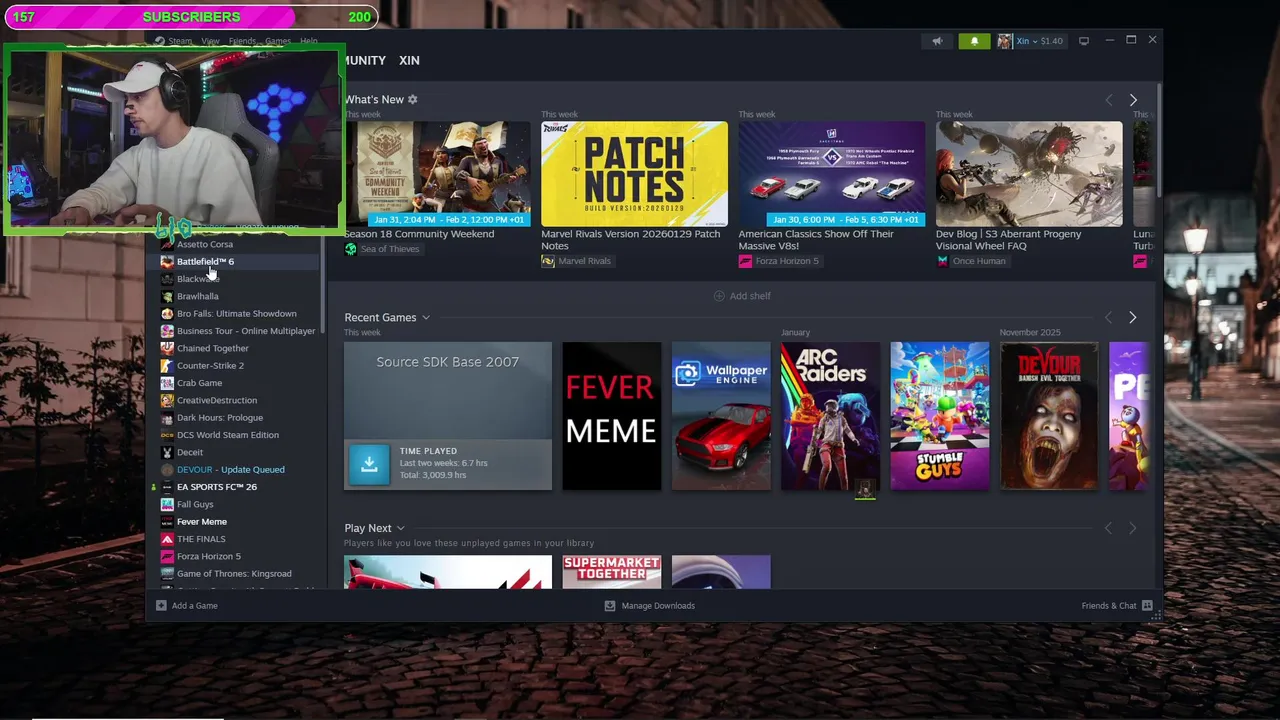1280x720 pixels.
Task: Click the Forza Horizon 5 icon under news
Action: [x=745, y=261]
